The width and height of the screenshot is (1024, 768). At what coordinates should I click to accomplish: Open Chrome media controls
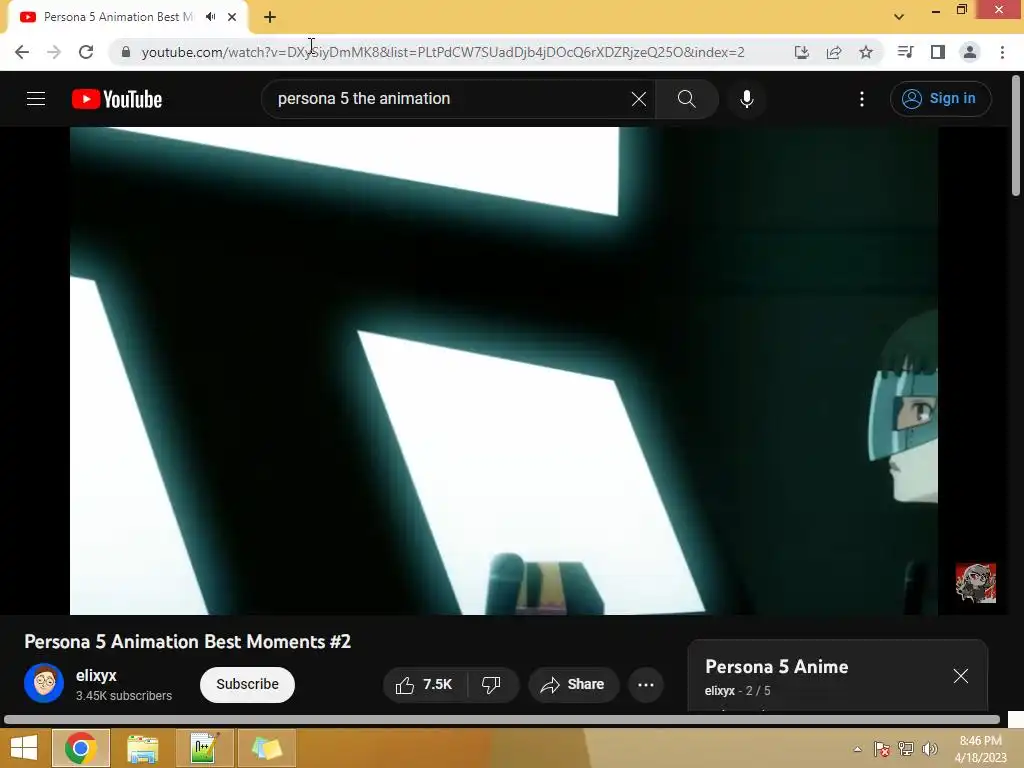[905, 52]
